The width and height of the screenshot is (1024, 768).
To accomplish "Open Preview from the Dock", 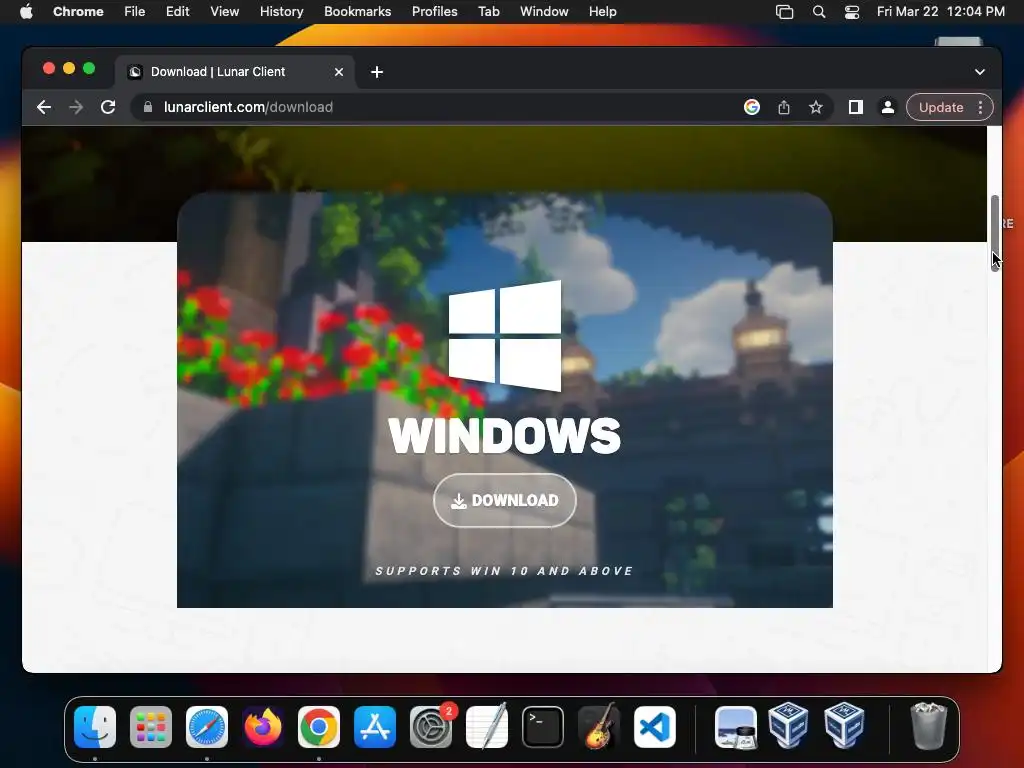I will (736, 727).
